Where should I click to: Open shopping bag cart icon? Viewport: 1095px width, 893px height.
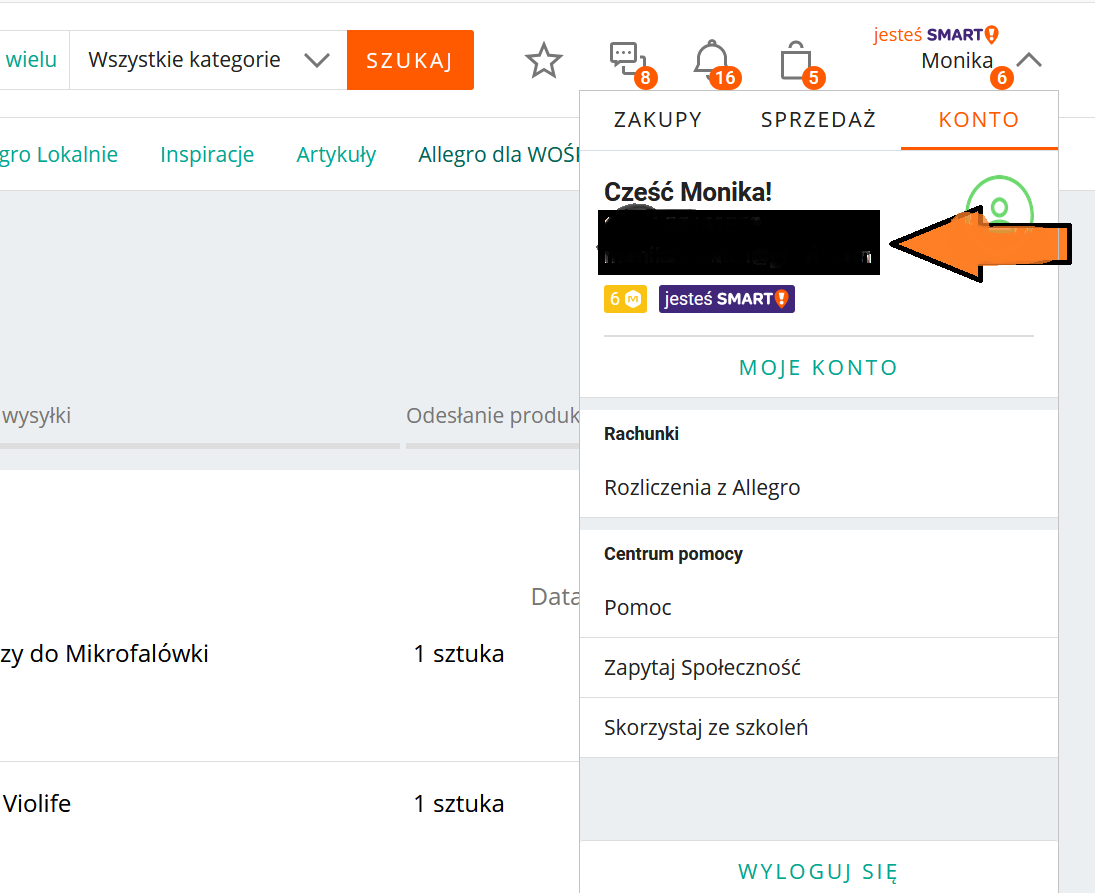click(796, 61)
